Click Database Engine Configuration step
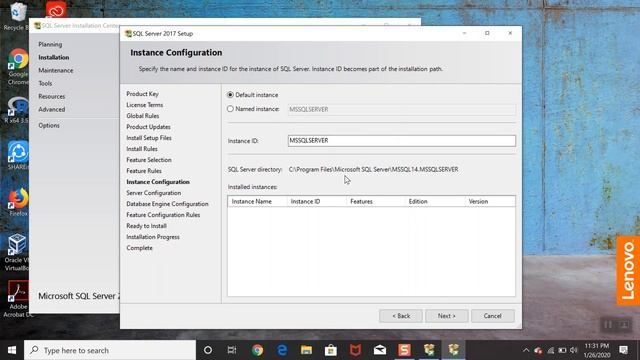Image resolution: width=640 pixels, height=360 pixels. [167, 204]
